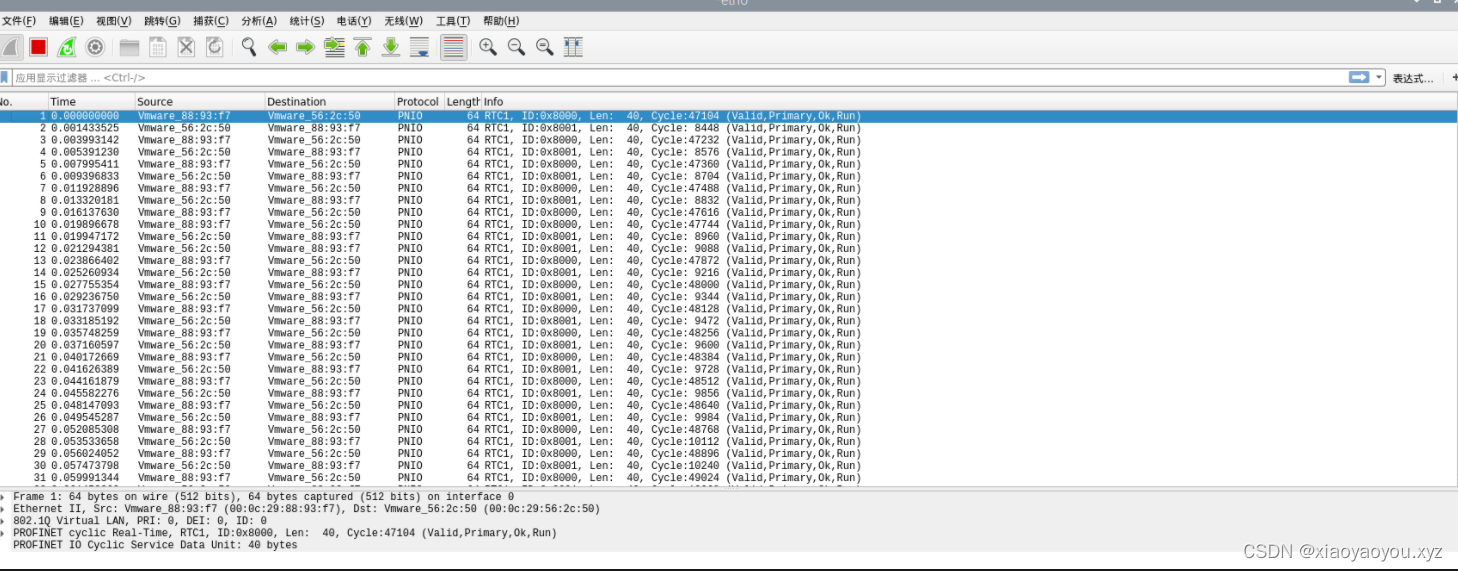Viewport: 1458px width, 571px height.
Task: Select packet 23 with Cycle:48512
Action: coord(729,381)
